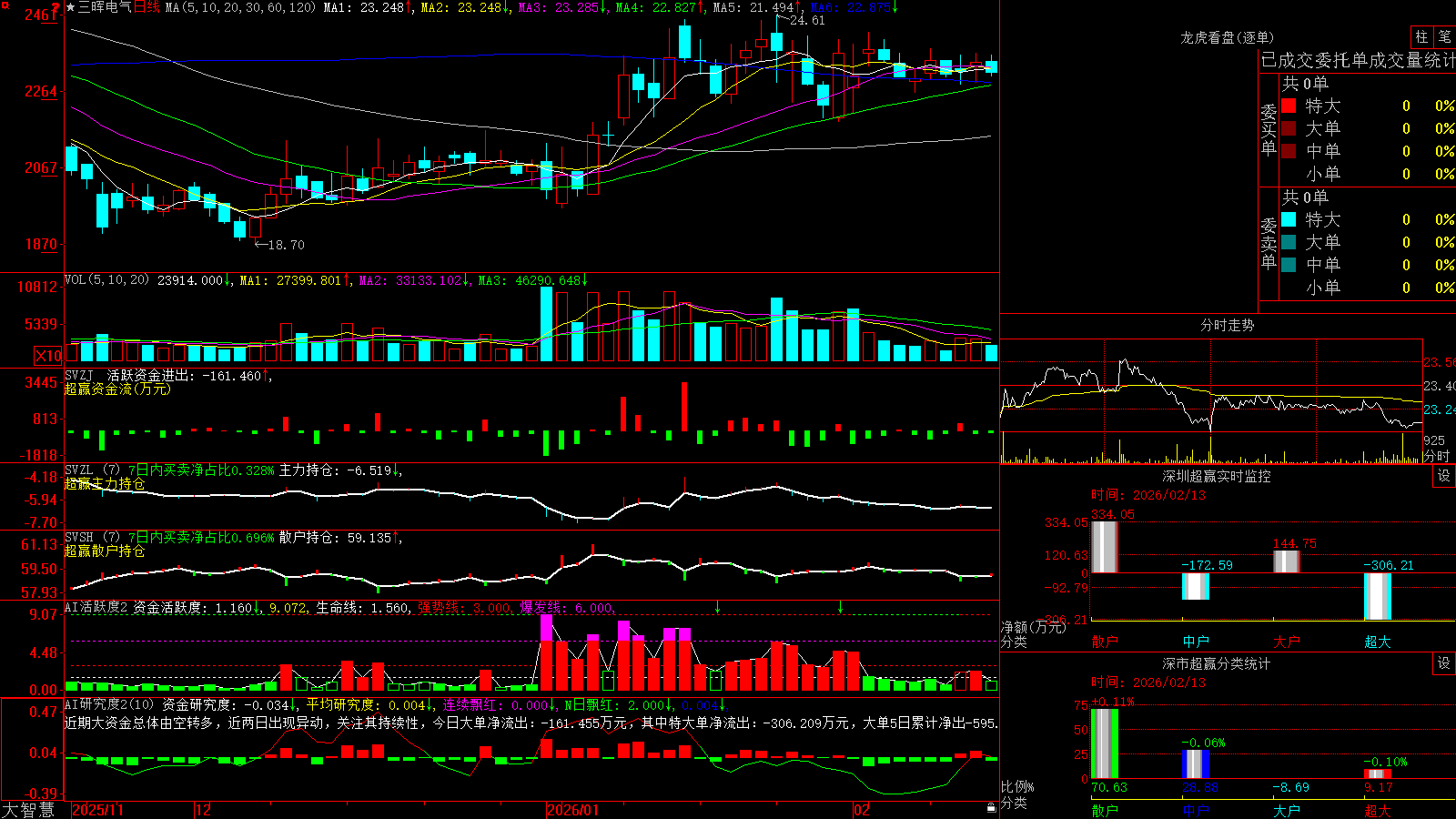The image size is (1456, 819).
Task: Click the 强势线: 3.000 label
Action: tap(464, 607)
